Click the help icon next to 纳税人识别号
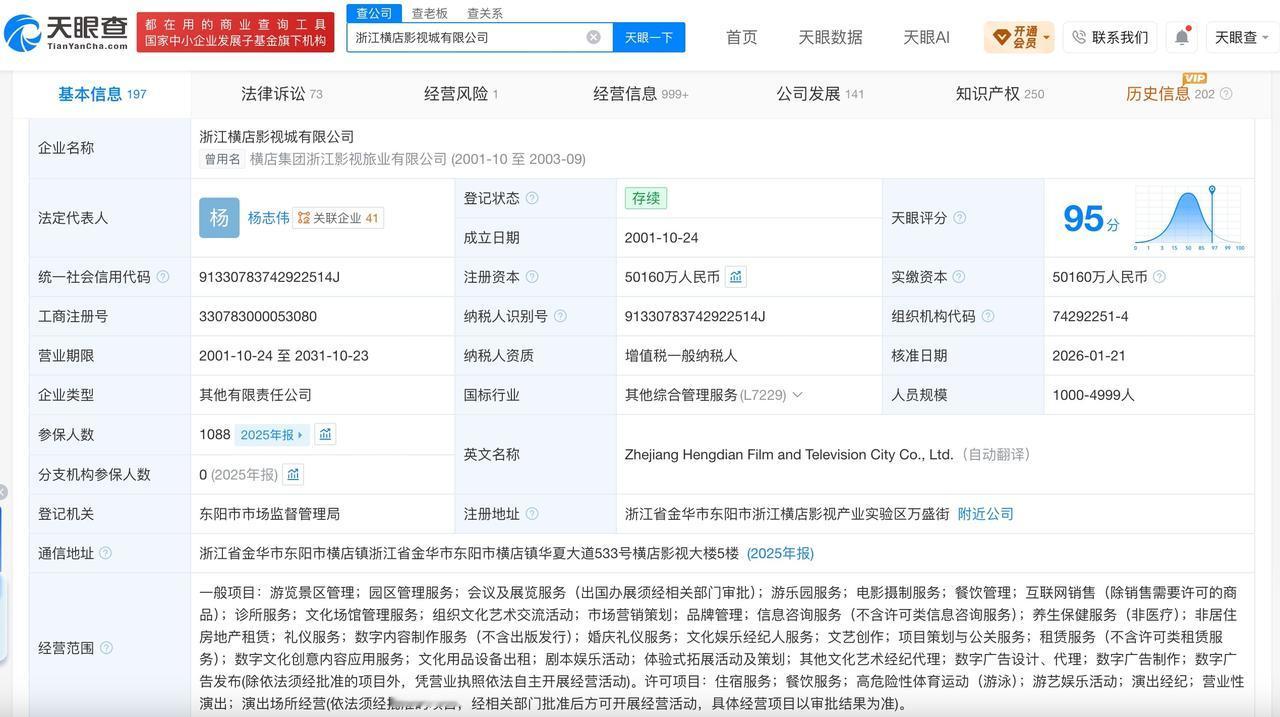The width and height of the screenshot is (1280, 717). [560, 316]
